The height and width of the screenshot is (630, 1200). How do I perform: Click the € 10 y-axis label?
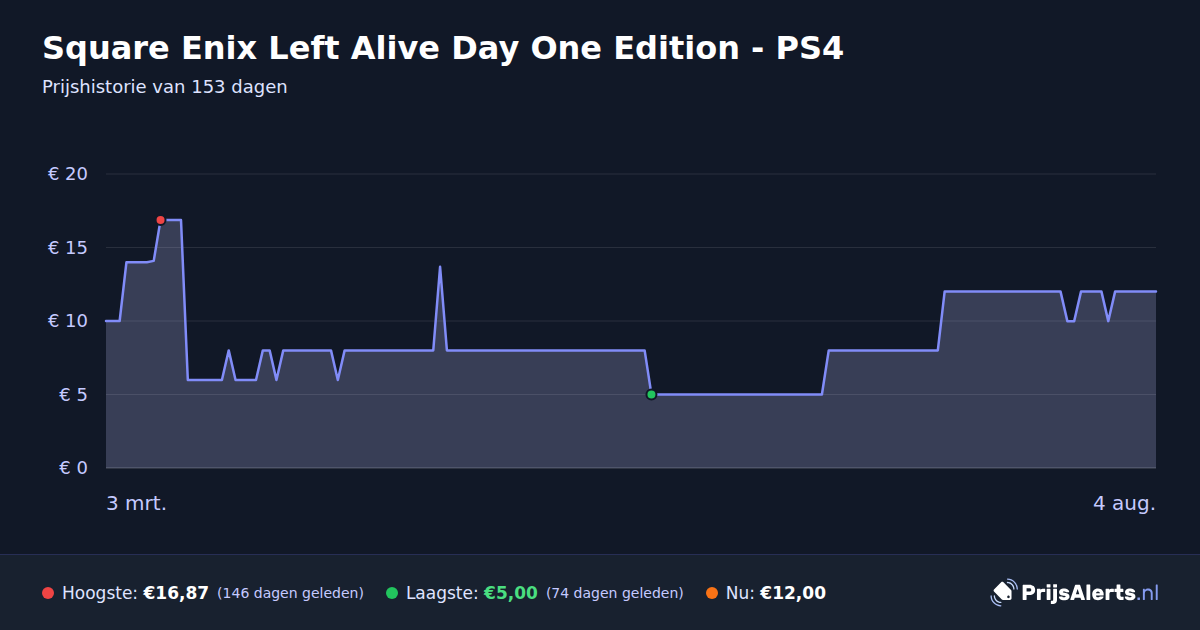[x=68, y=321]
